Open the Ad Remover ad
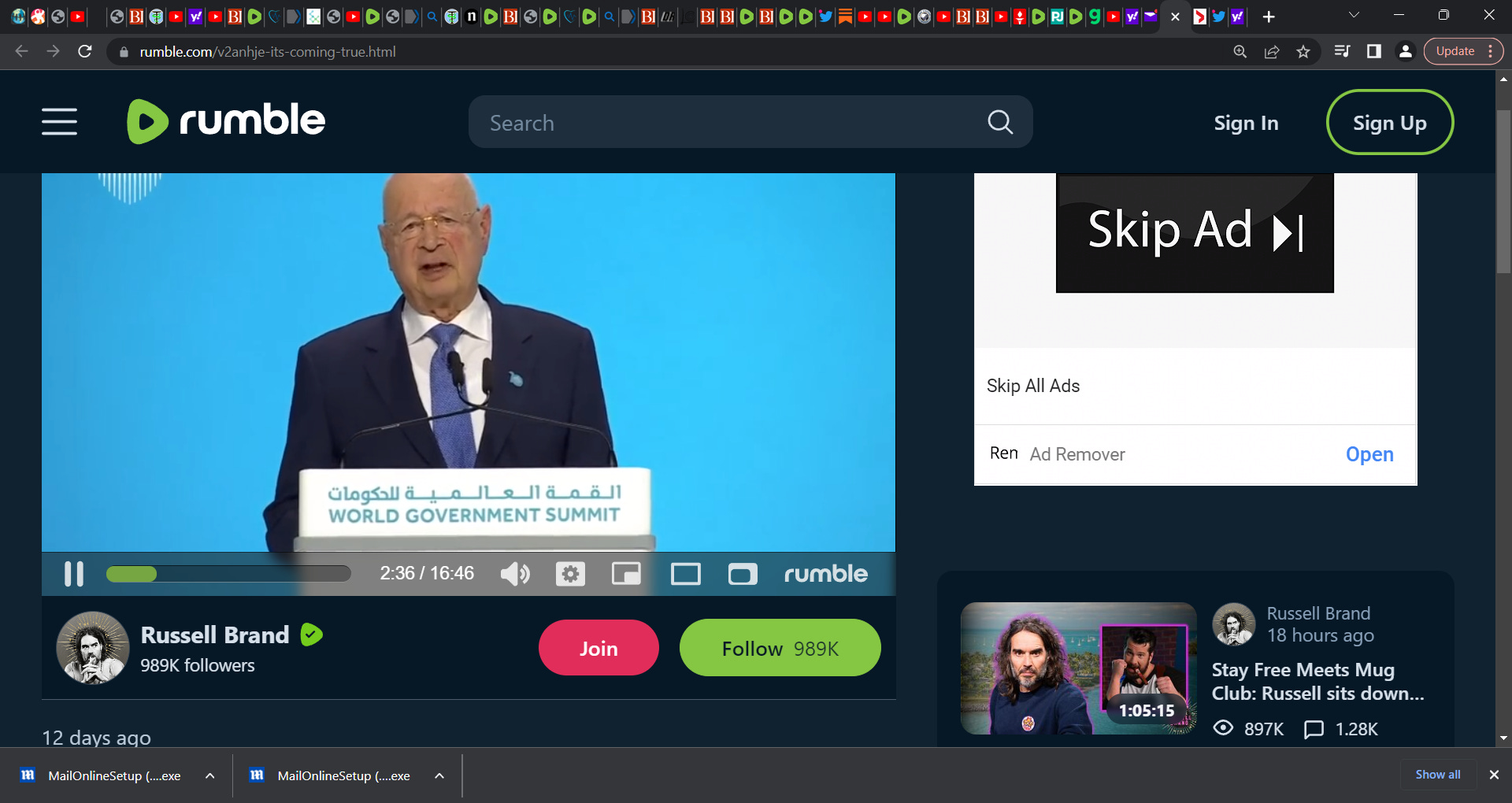The image size is (1512, 803). pos(1369,454)
